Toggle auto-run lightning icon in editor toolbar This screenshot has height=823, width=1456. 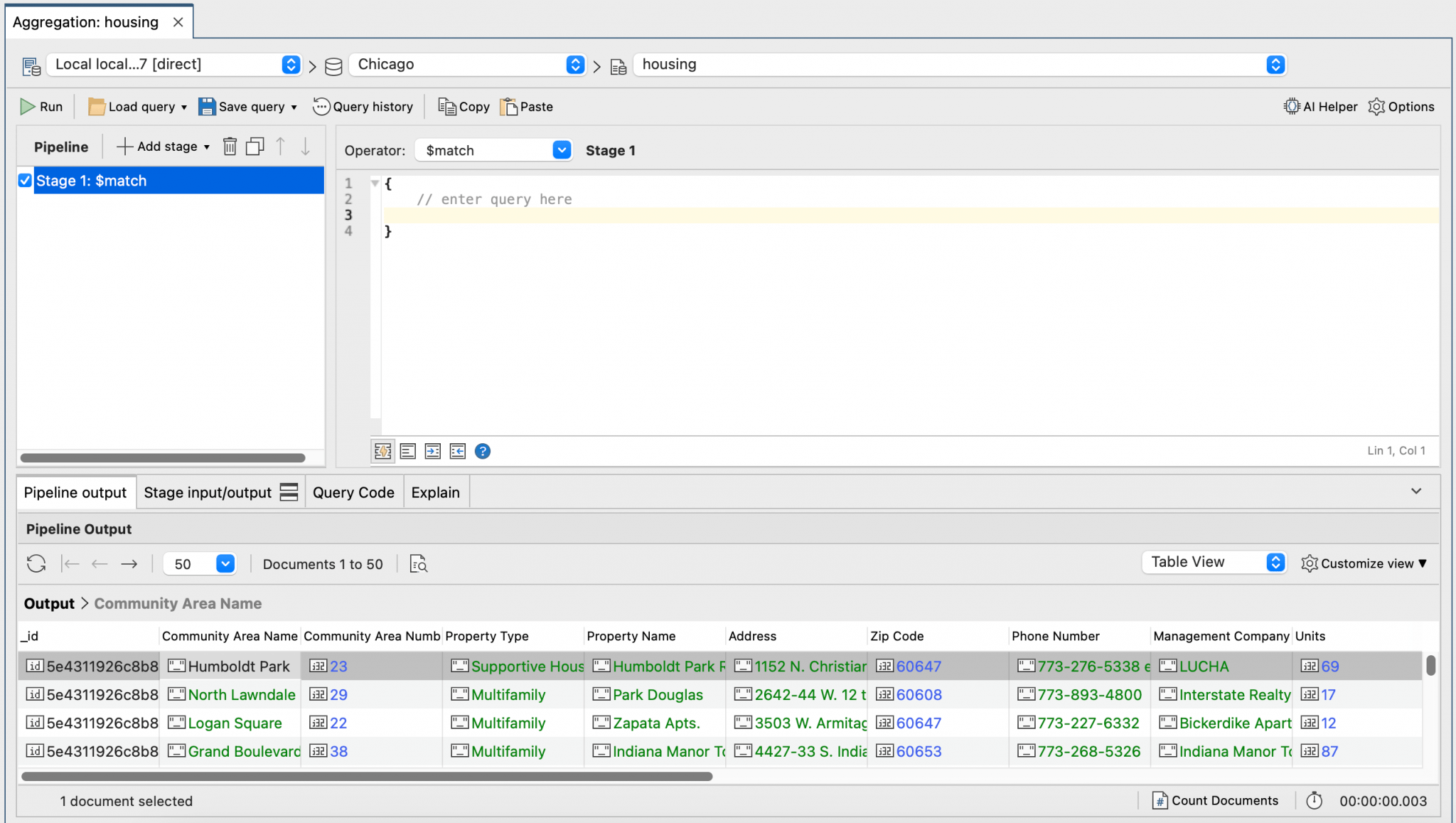(x=382, y=451)
